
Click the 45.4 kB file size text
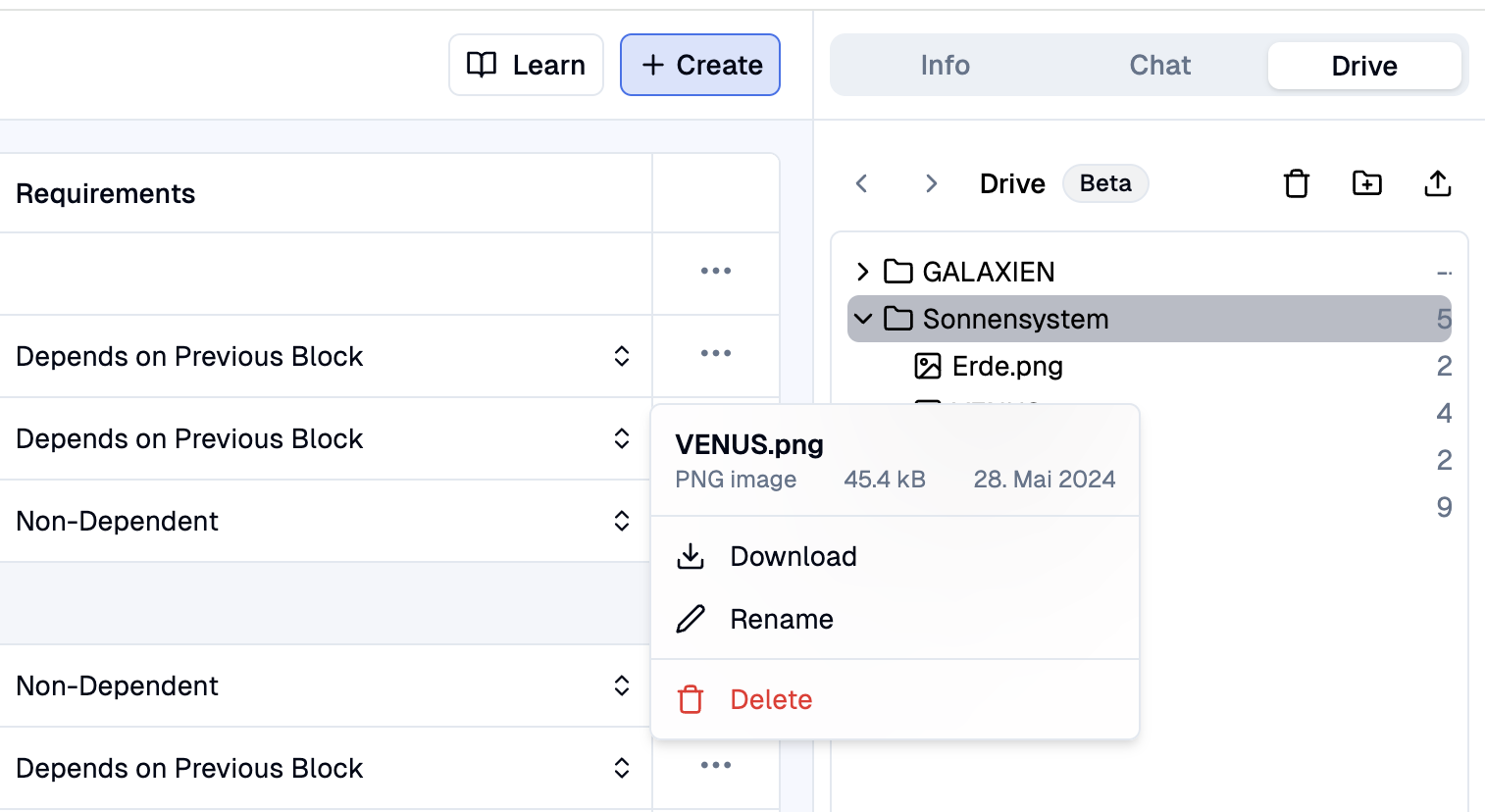click(885, 480)
